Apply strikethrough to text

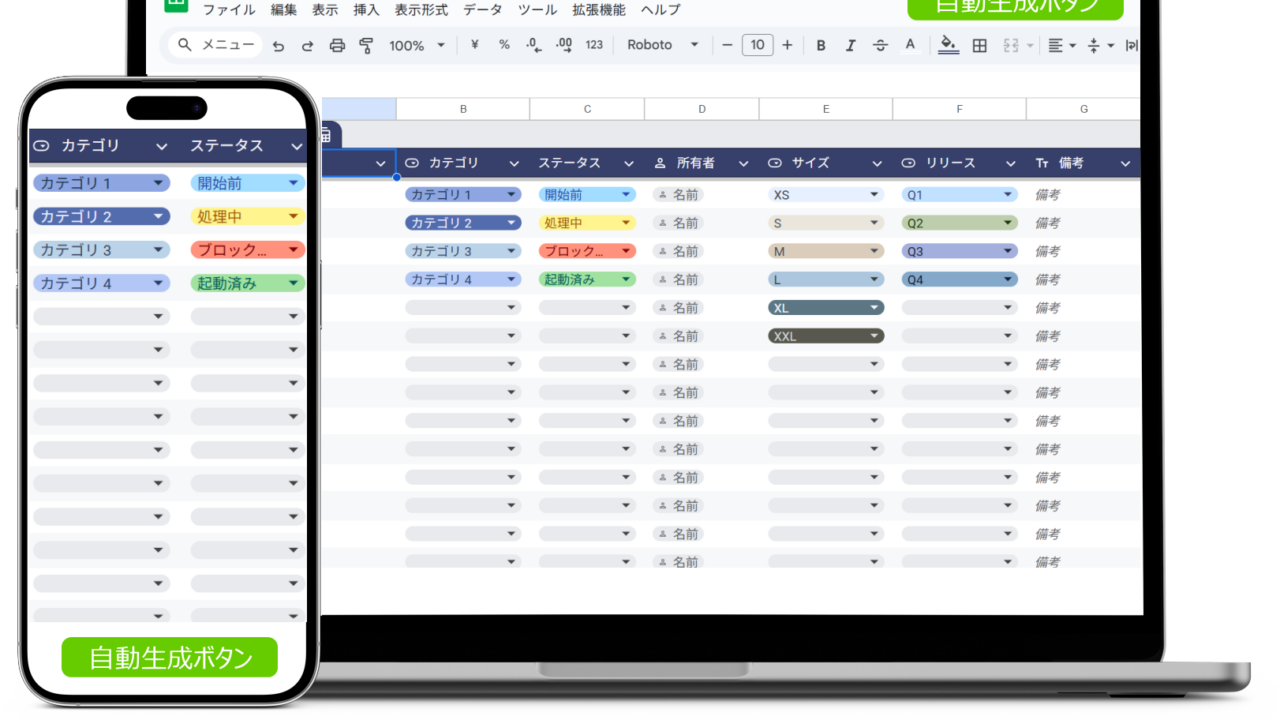[x=880, y=45]
